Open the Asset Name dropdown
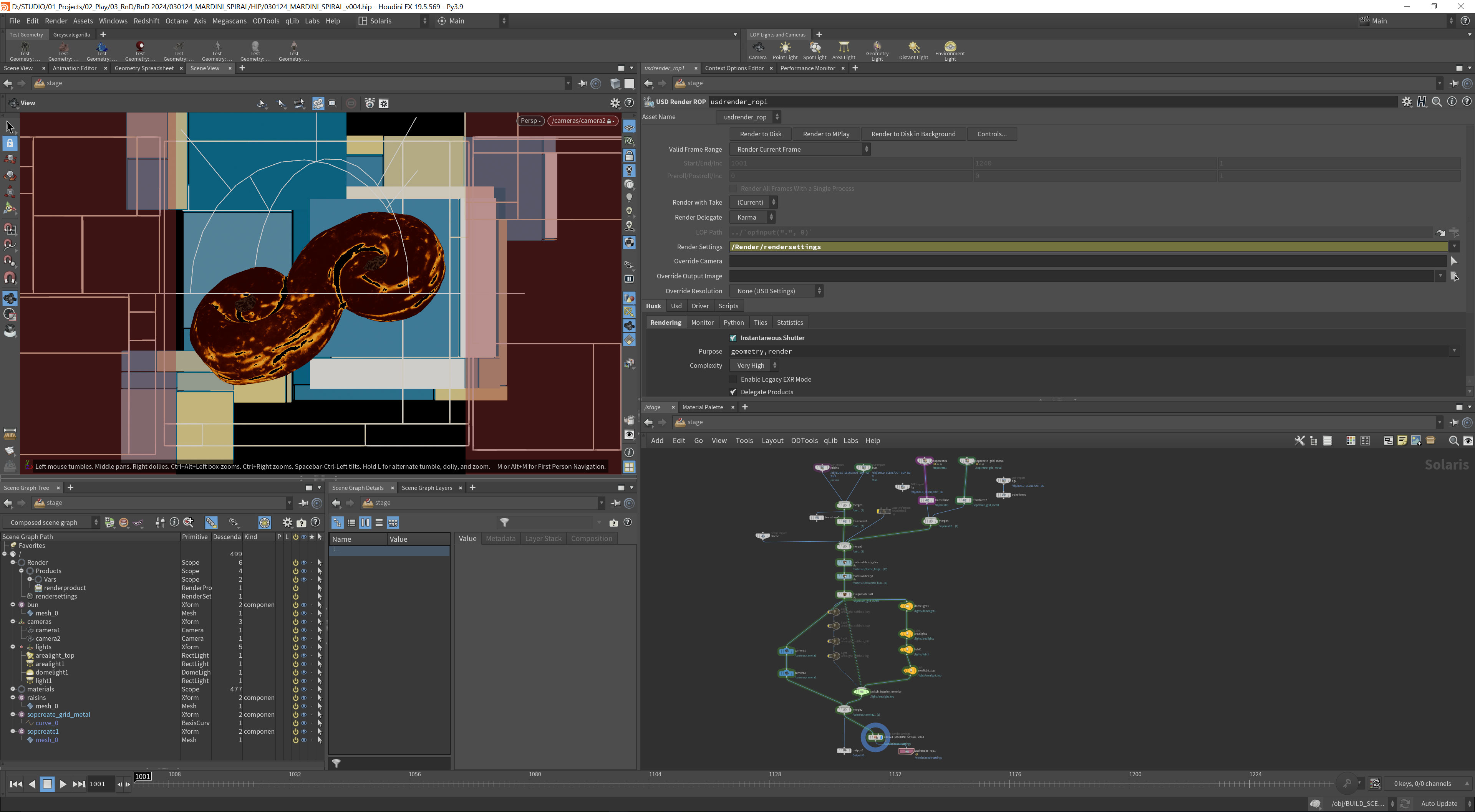Viewport: 1475px width, 812px height. point(748,117)
